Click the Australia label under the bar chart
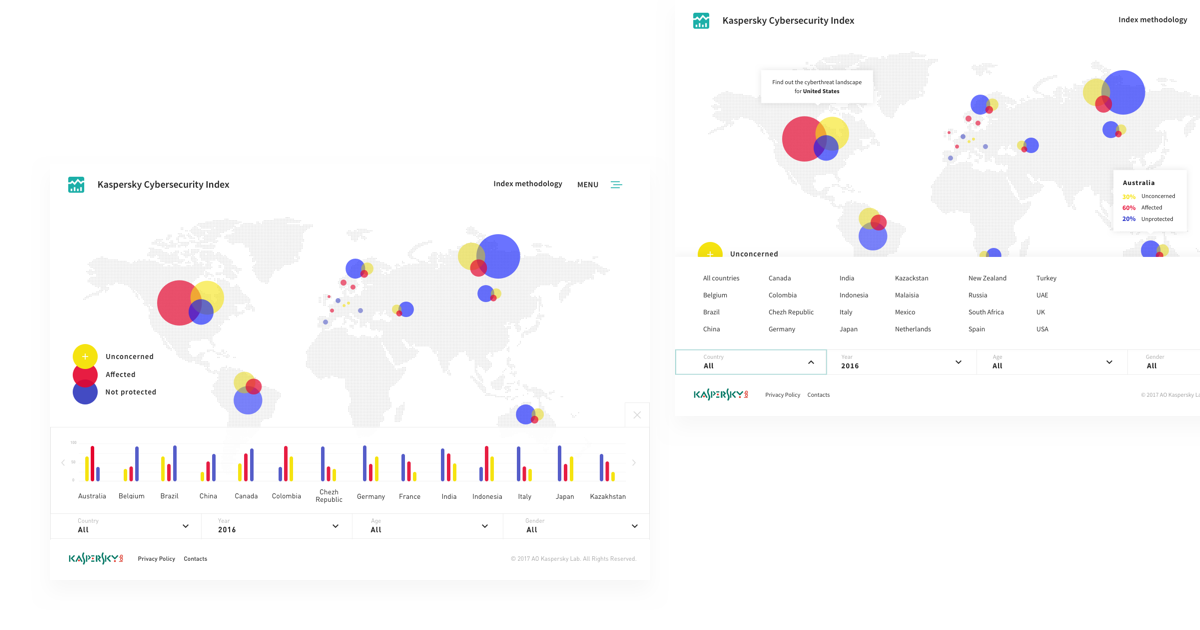 92,496
